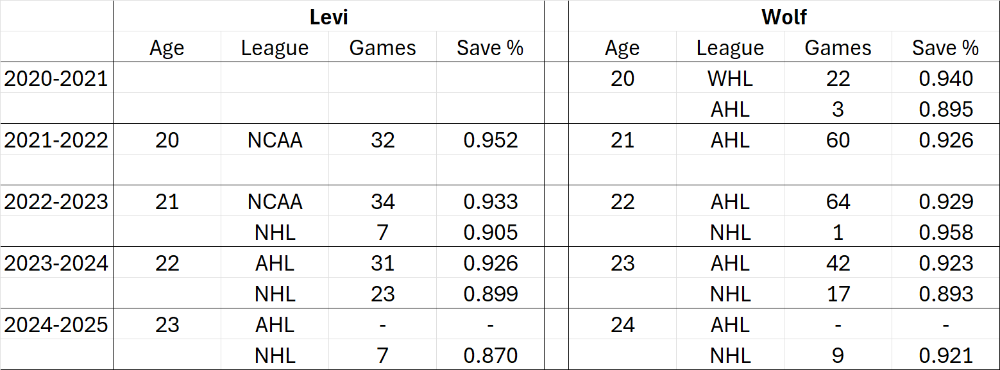Image resolution: width=1000 pixels, height=370 pixels.
Task: Click the 2024-2025 season row label
Action: point(57,324)
